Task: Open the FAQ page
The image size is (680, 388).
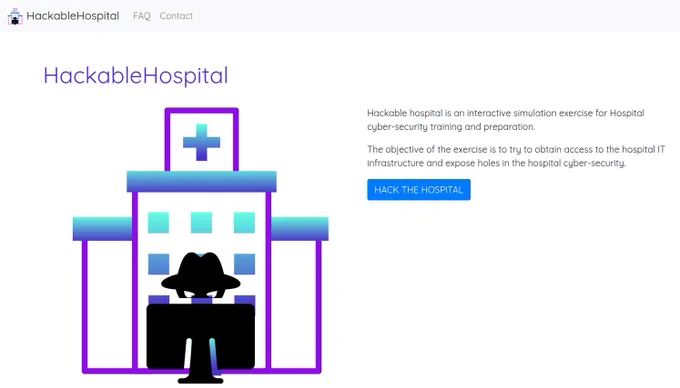Action: (x=142, y=16)
